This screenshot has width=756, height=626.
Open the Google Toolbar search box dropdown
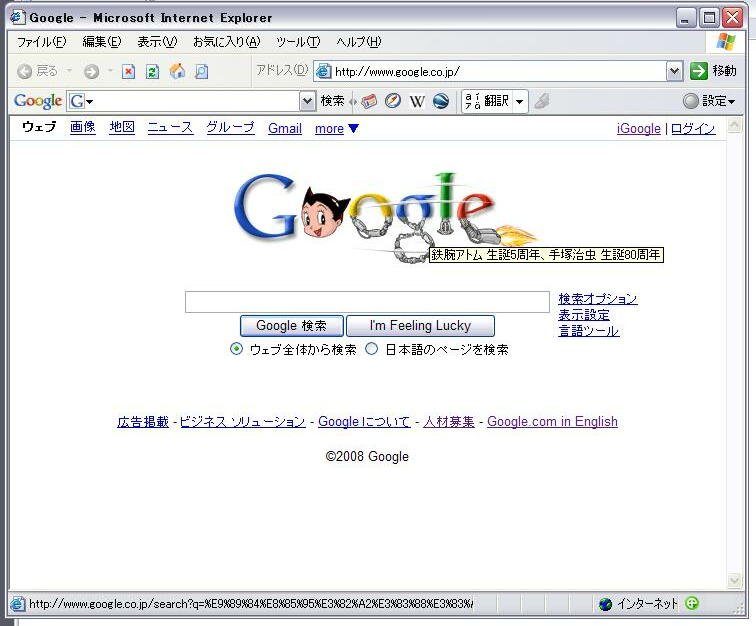click(307, 101)
